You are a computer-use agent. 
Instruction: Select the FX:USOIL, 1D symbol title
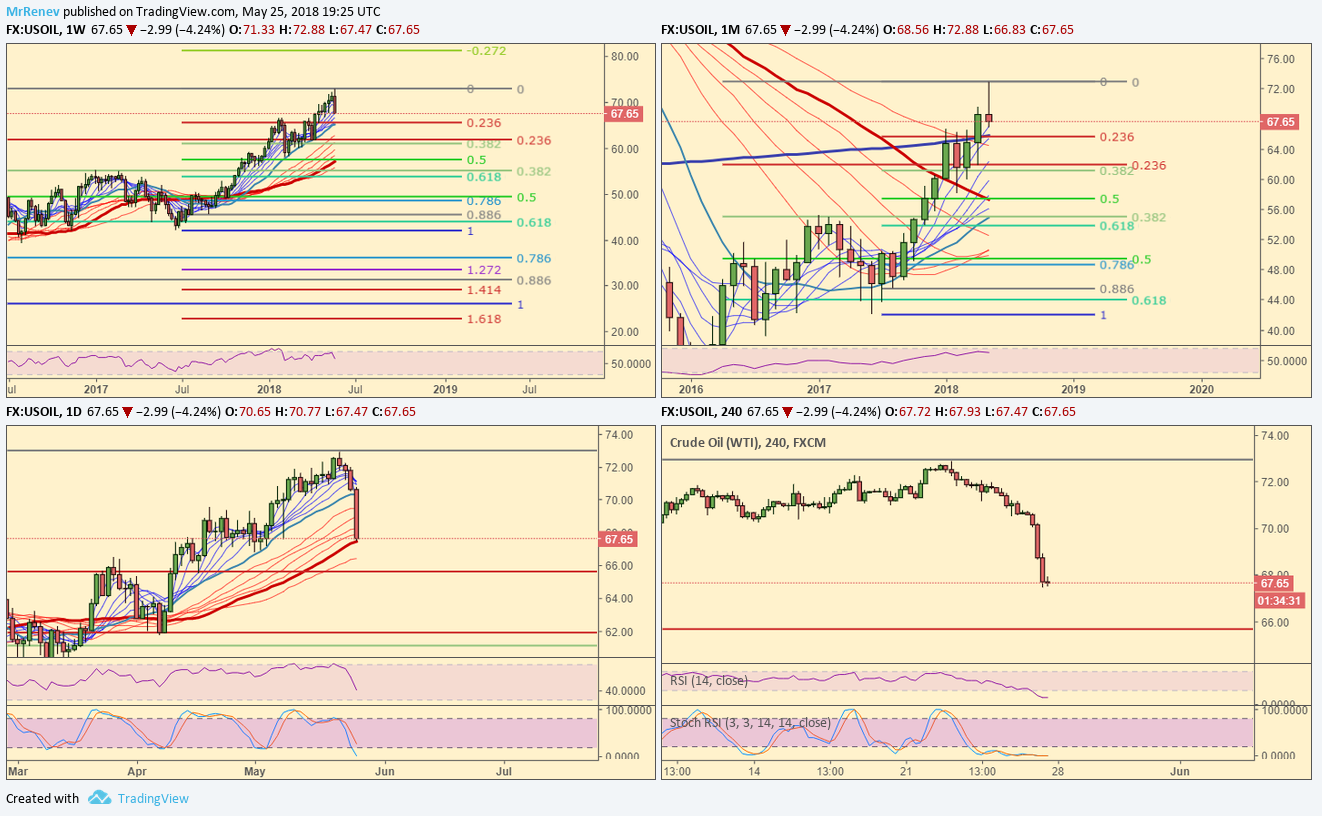(44, 411)
